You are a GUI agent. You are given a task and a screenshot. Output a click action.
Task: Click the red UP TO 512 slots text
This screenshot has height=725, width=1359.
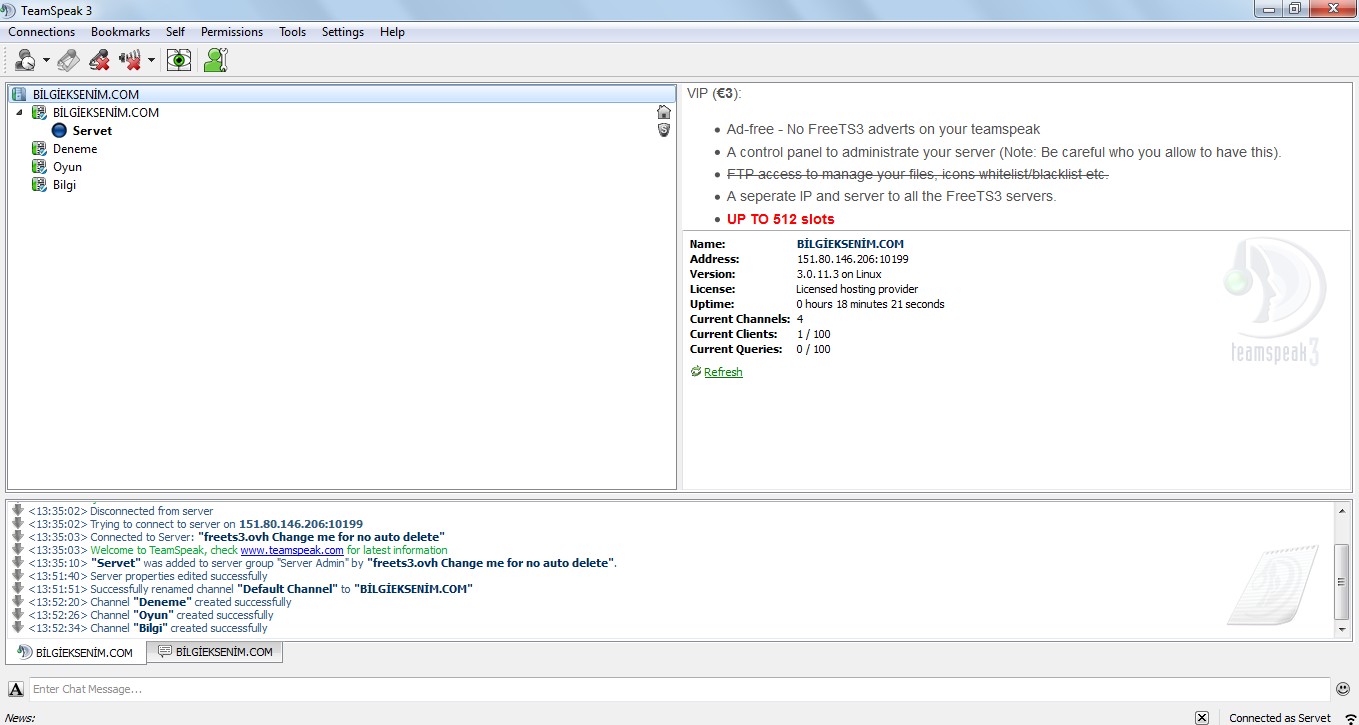[780, 219]
